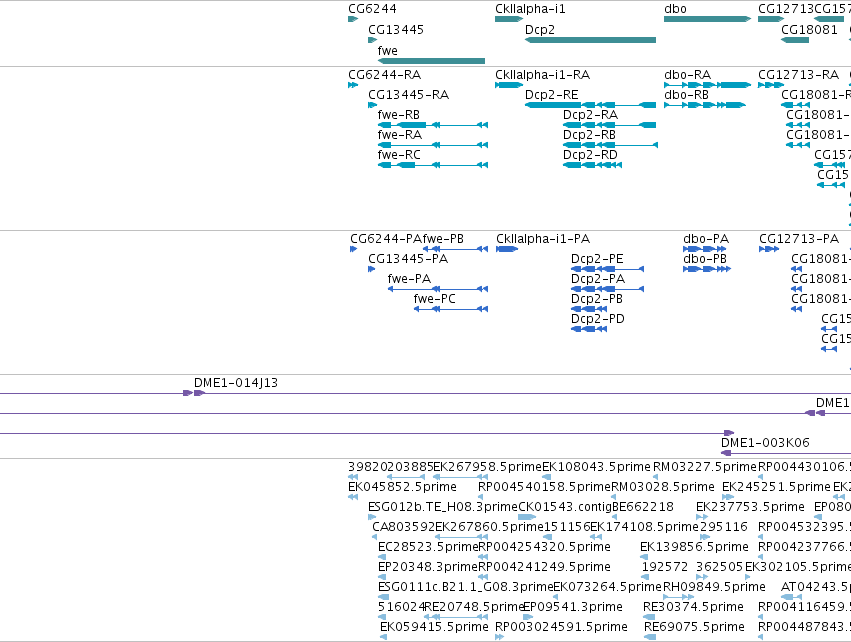Select the Dcp2-PD protein label
This screenshot has width=851, height=642.
click(x=598, y=320)
